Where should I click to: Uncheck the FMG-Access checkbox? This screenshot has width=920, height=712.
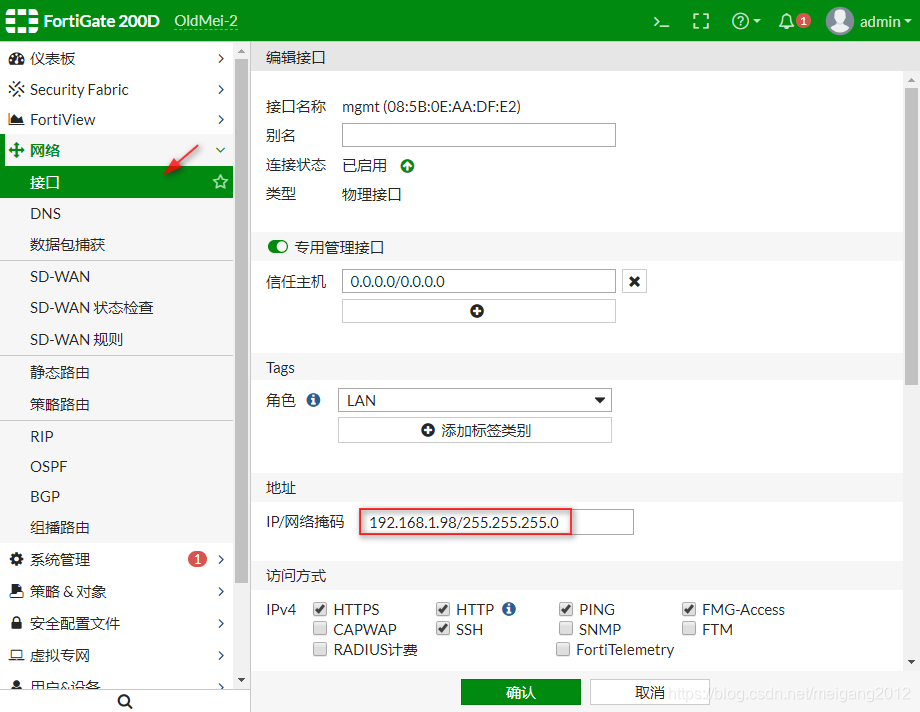[x=689, y=609]
